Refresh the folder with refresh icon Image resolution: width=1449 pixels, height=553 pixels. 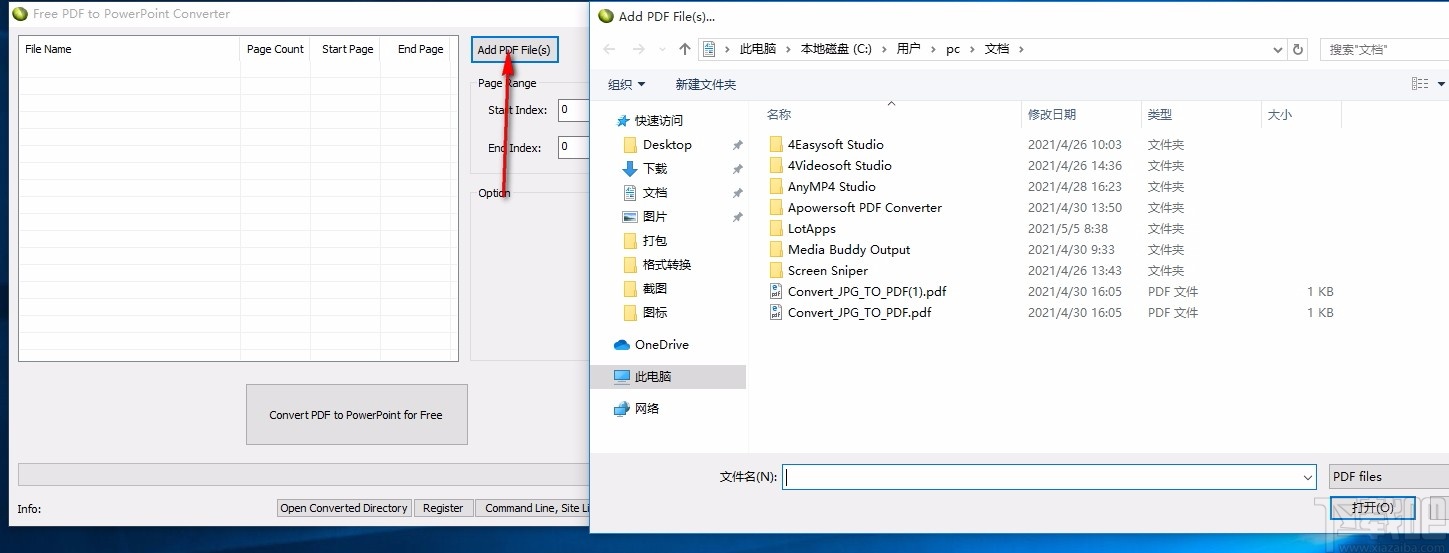tap(1298, 49)
